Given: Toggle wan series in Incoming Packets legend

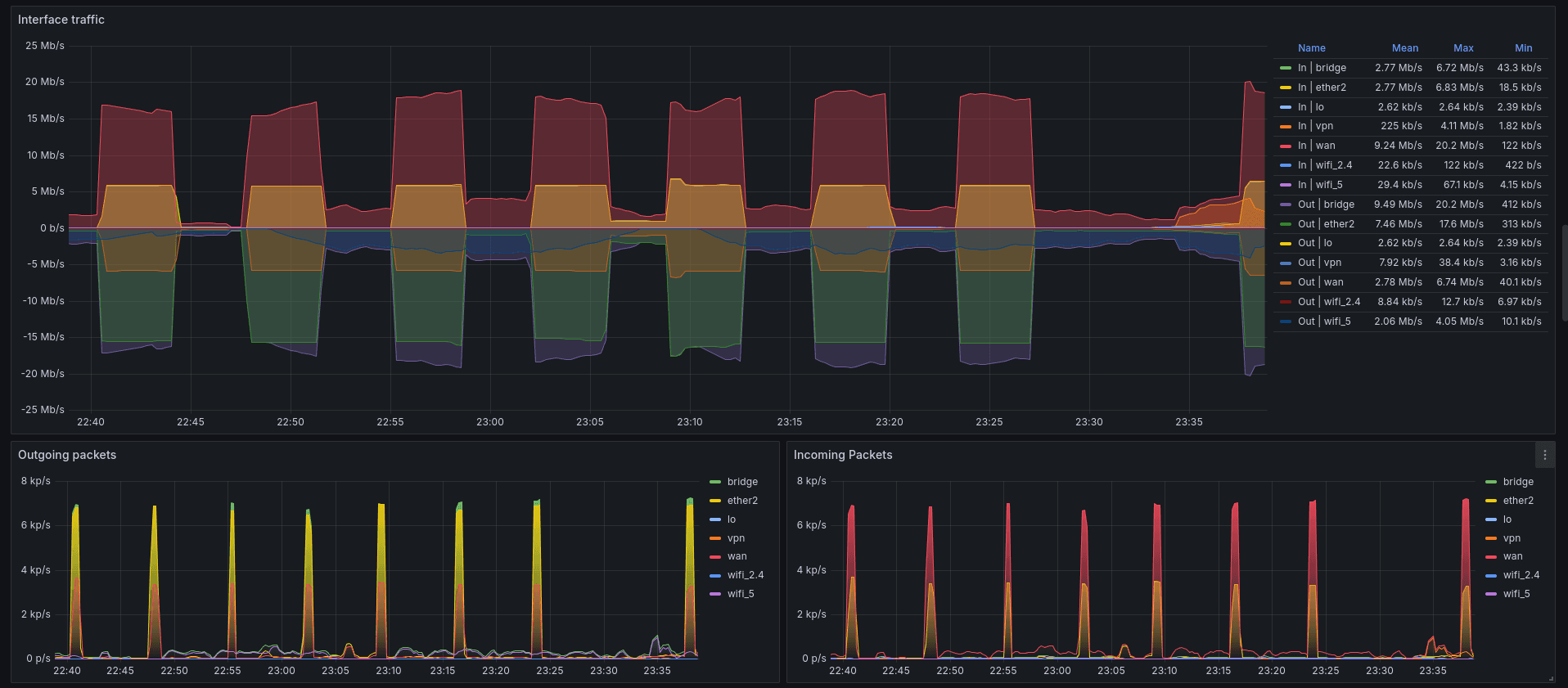Looking at the screenshot, I should 1512,556.
